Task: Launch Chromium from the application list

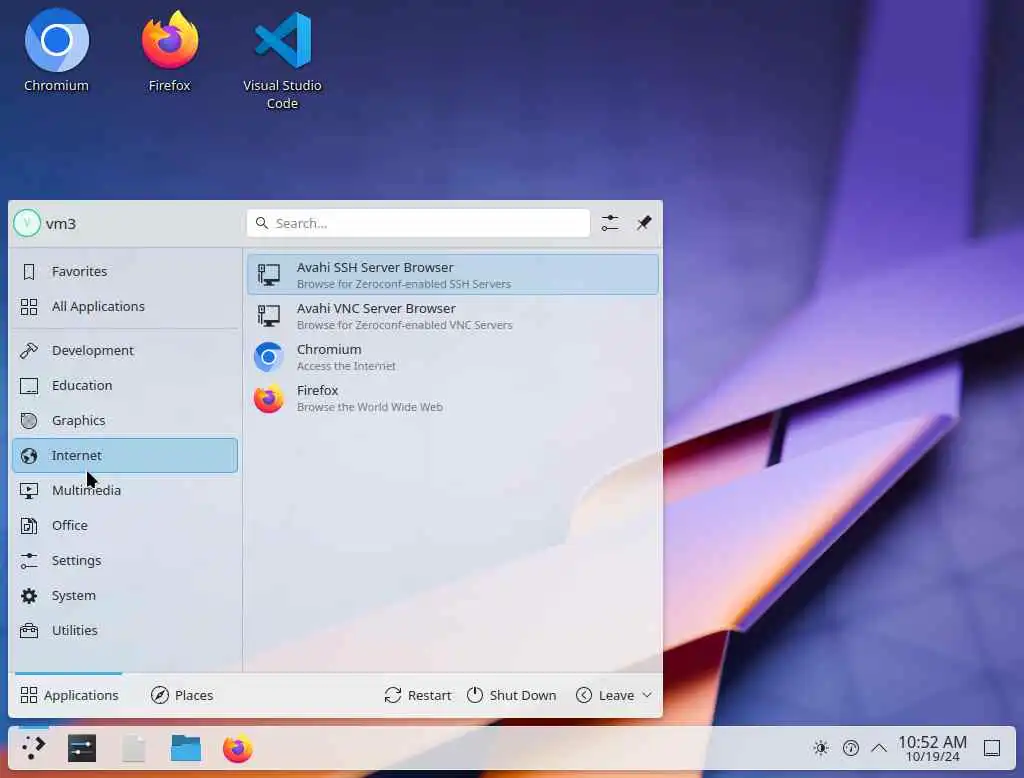Action: pos(453,357)
